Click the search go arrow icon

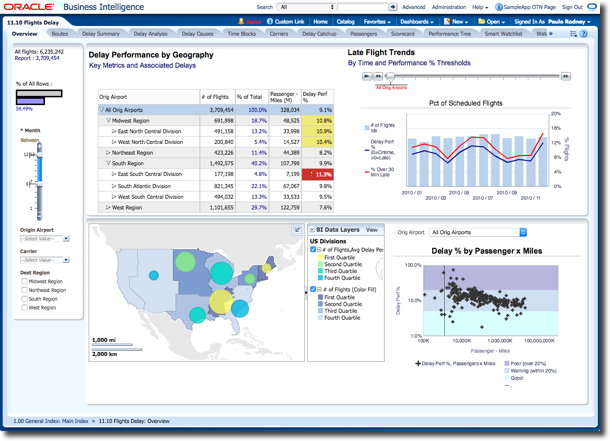click(369, 7)
